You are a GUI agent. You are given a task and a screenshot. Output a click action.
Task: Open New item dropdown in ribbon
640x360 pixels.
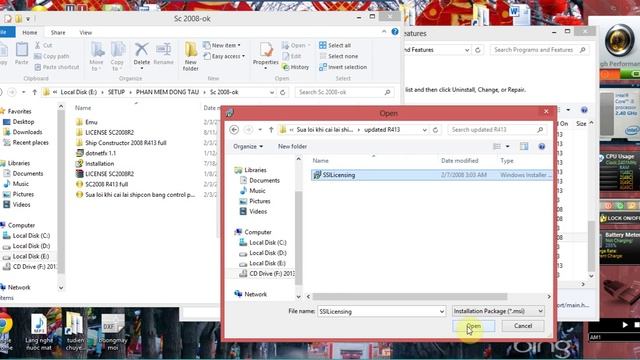click(222, 45)
